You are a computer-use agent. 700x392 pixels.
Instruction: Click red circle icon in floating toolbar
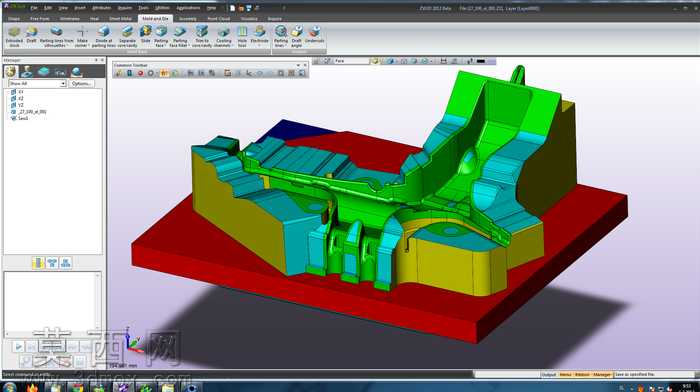click(x=140, y=73)
